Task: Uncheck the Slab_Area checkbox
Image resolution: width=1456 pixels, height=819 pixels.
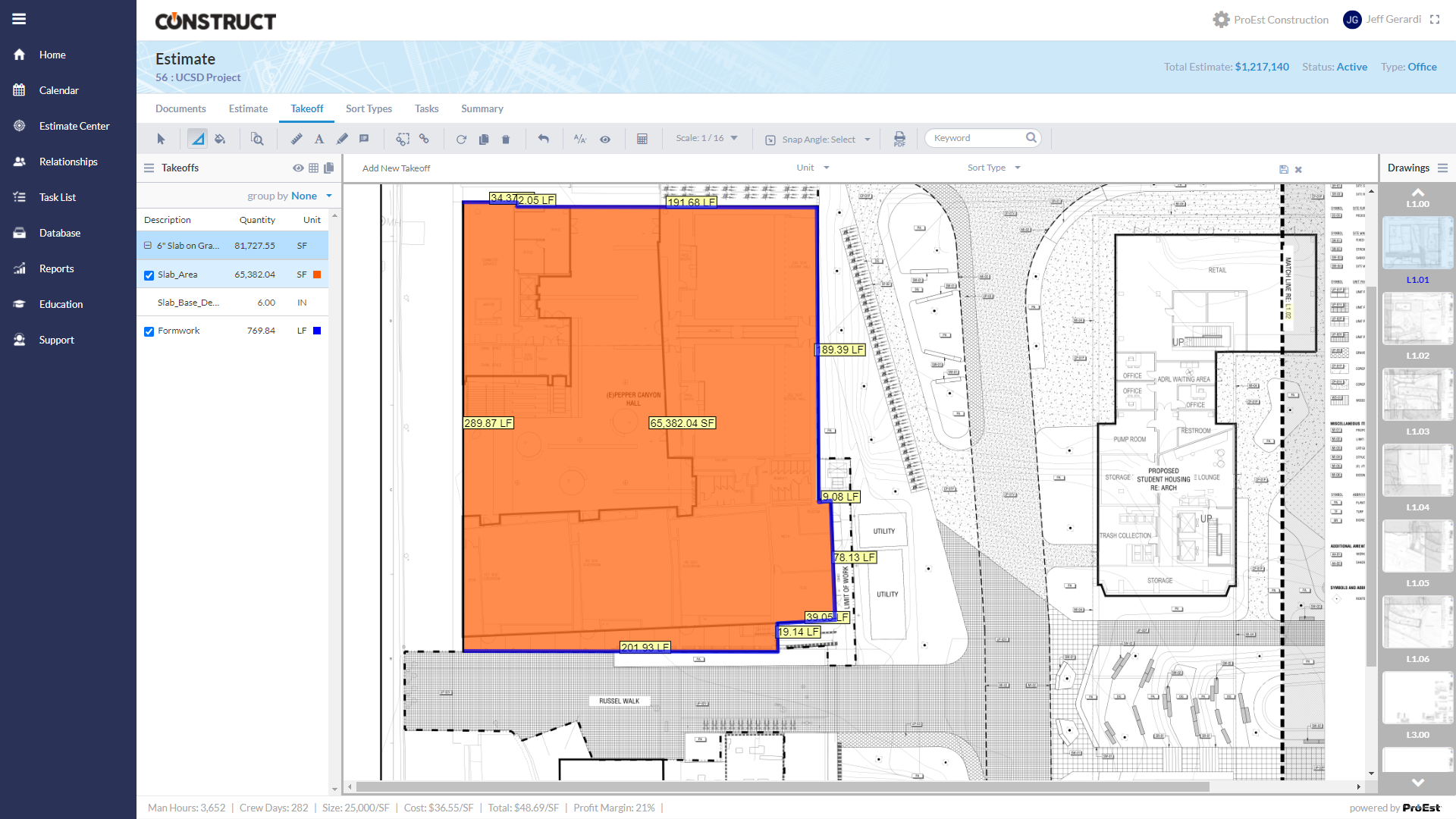Action: [149, 275]
